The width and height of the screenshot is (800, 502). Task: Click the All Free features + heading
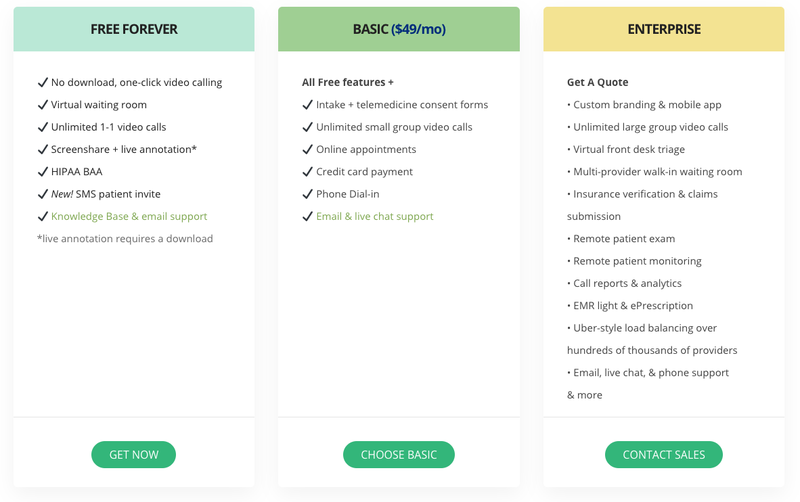tap(347, 82)
